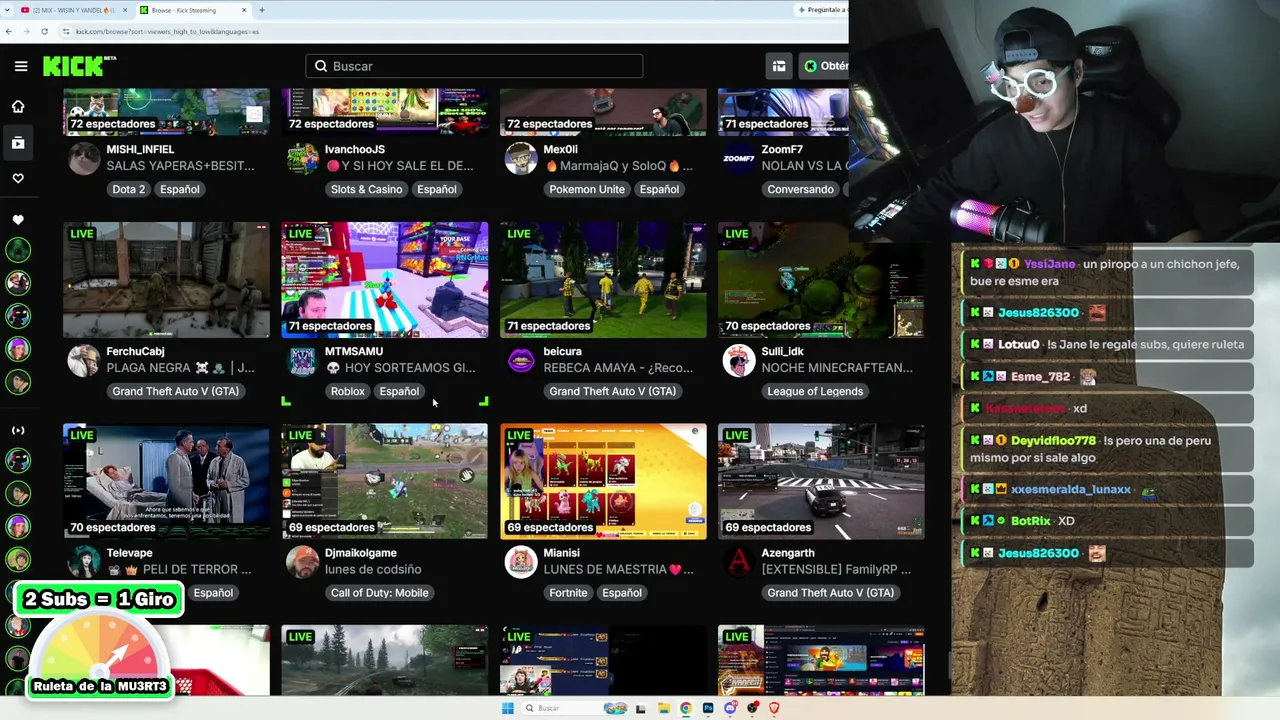
Task: Switch to the YouTube MIX Wisin y Yandel tab
Action: click(75, 10)
